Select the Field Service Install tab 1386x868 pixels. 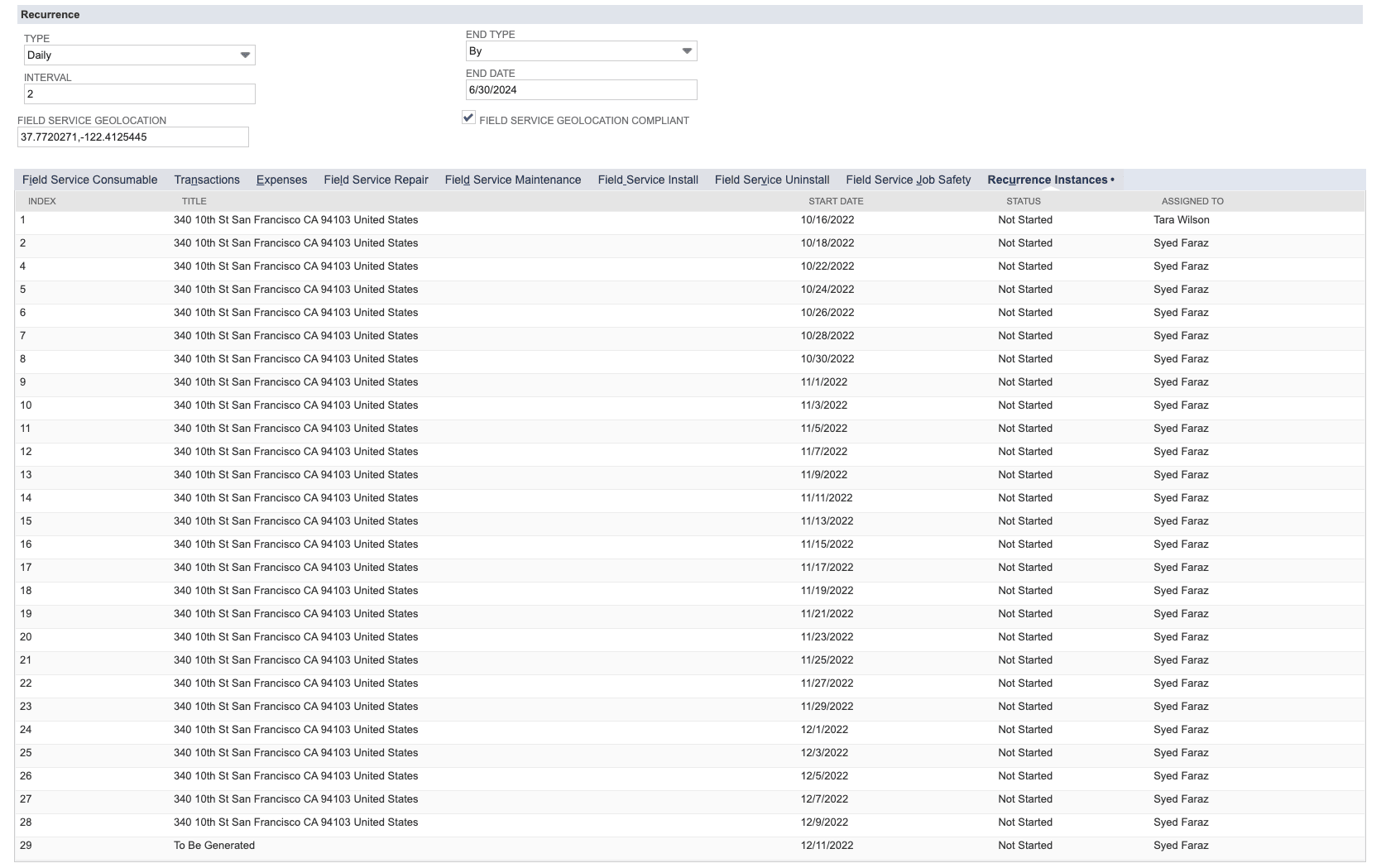click(648, 180)
